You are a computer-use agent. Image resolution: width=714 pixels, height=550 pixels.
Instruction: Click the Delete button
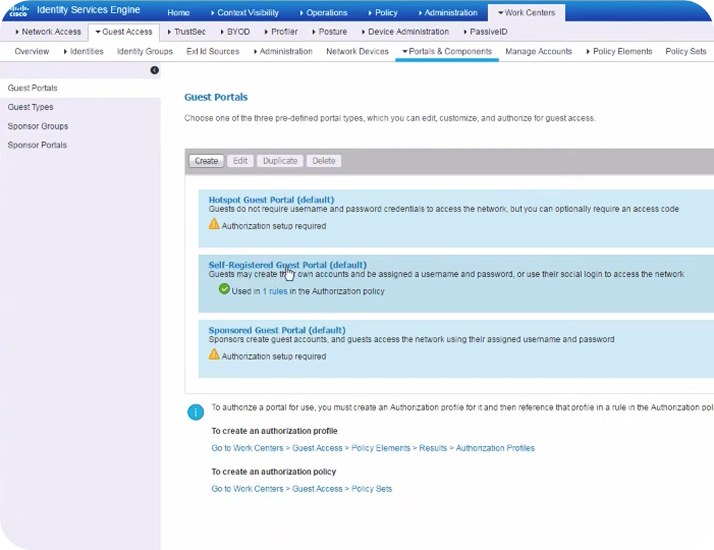(x=324, y=161)
